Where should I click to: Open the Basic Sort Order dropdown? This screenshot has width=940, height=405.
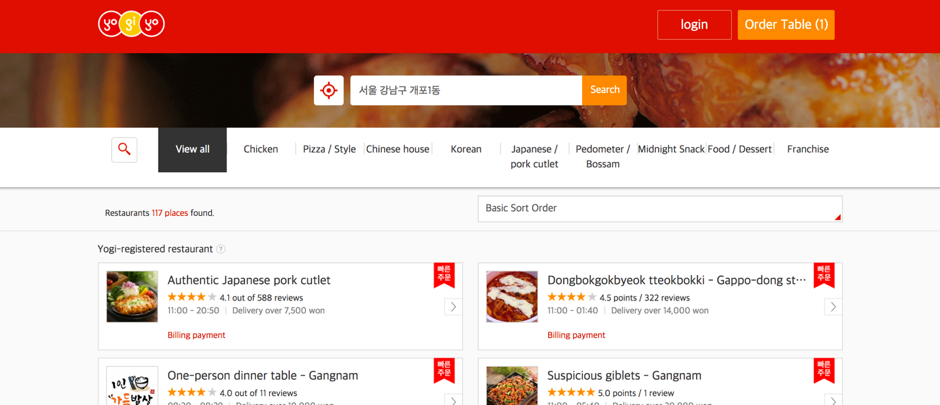[x=660, y=208]
